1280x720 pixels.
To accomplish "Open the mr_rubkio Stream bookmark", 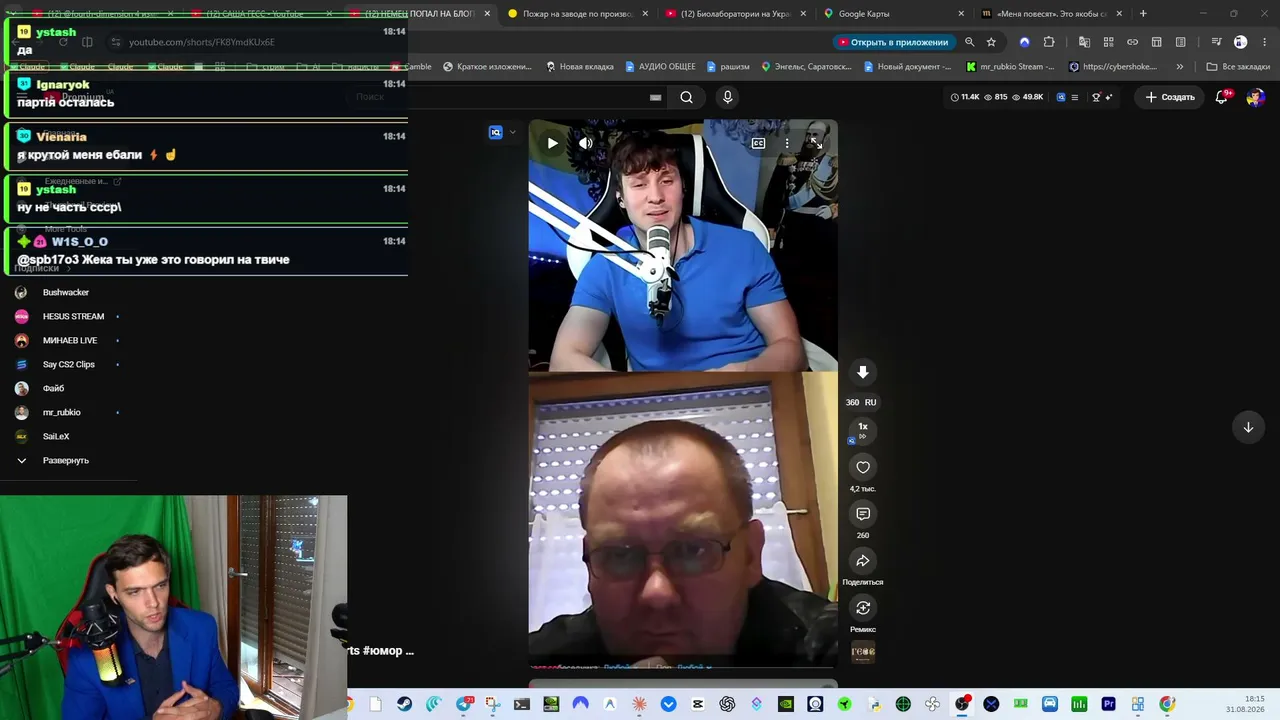I will 1010,67.
